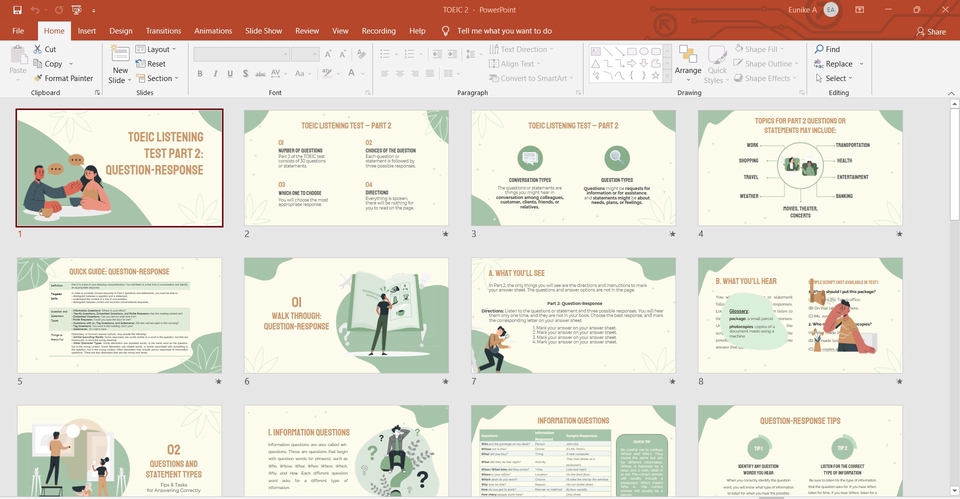The image size is (960, 499).
Task: Click the Undo arrow in quick access toolbar
Action: (x=35, y=10)
